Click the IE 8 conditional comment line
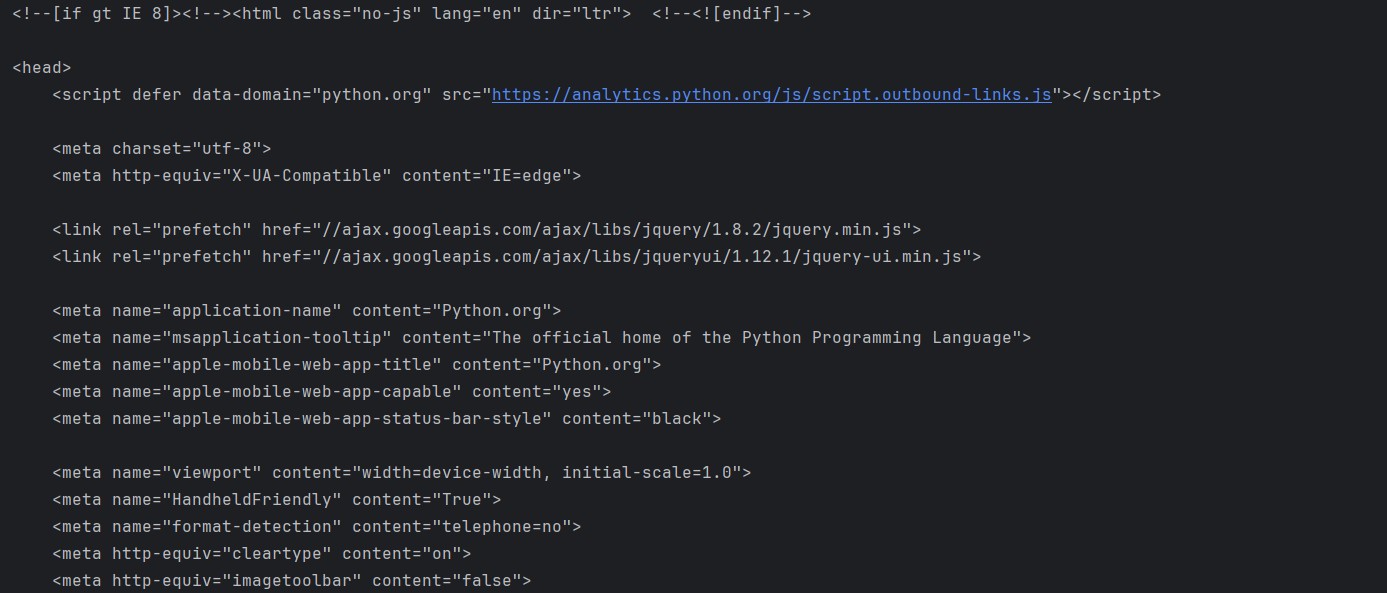 (412, 14)
